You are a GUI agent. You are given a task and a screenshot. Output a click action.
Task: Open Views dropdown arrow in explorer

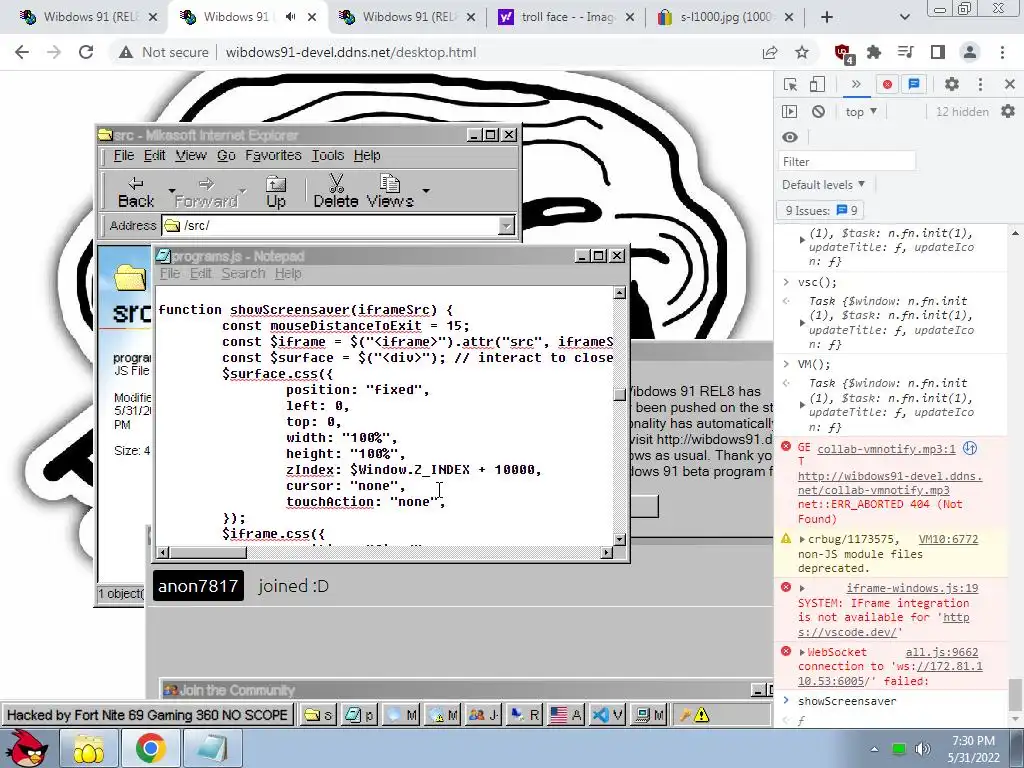(426, 191)
